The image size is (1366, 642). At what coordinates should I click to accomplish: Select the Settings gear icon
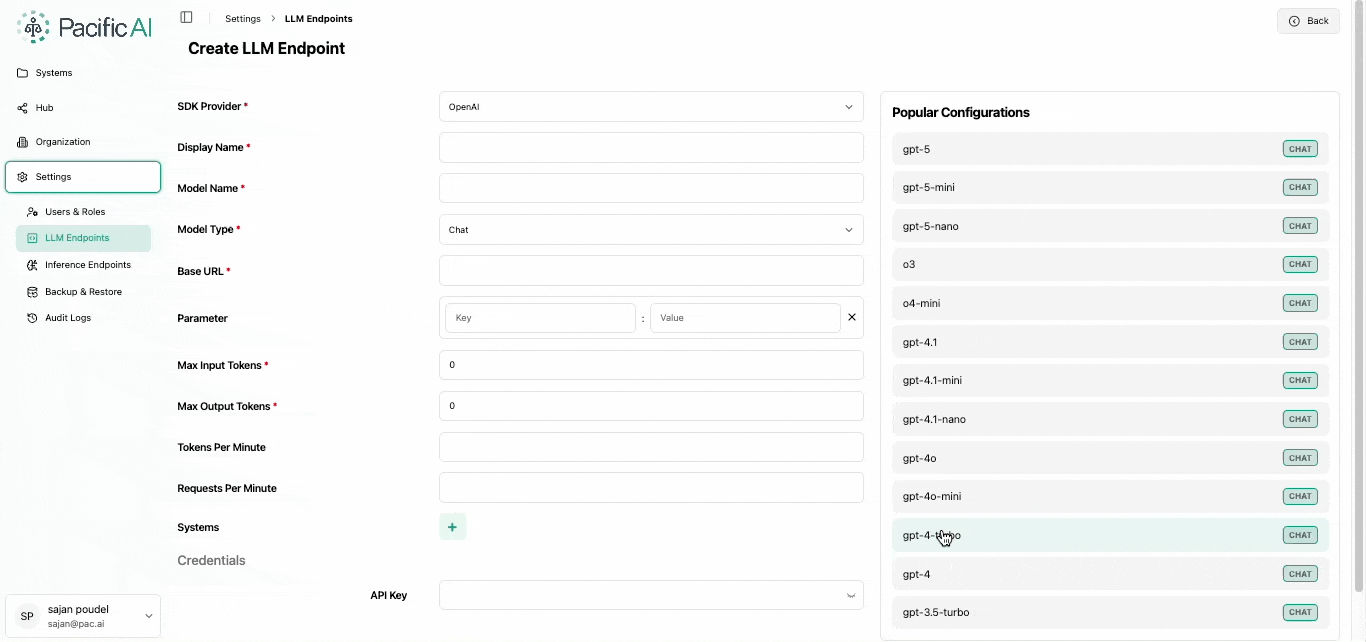tap(21, 176)
